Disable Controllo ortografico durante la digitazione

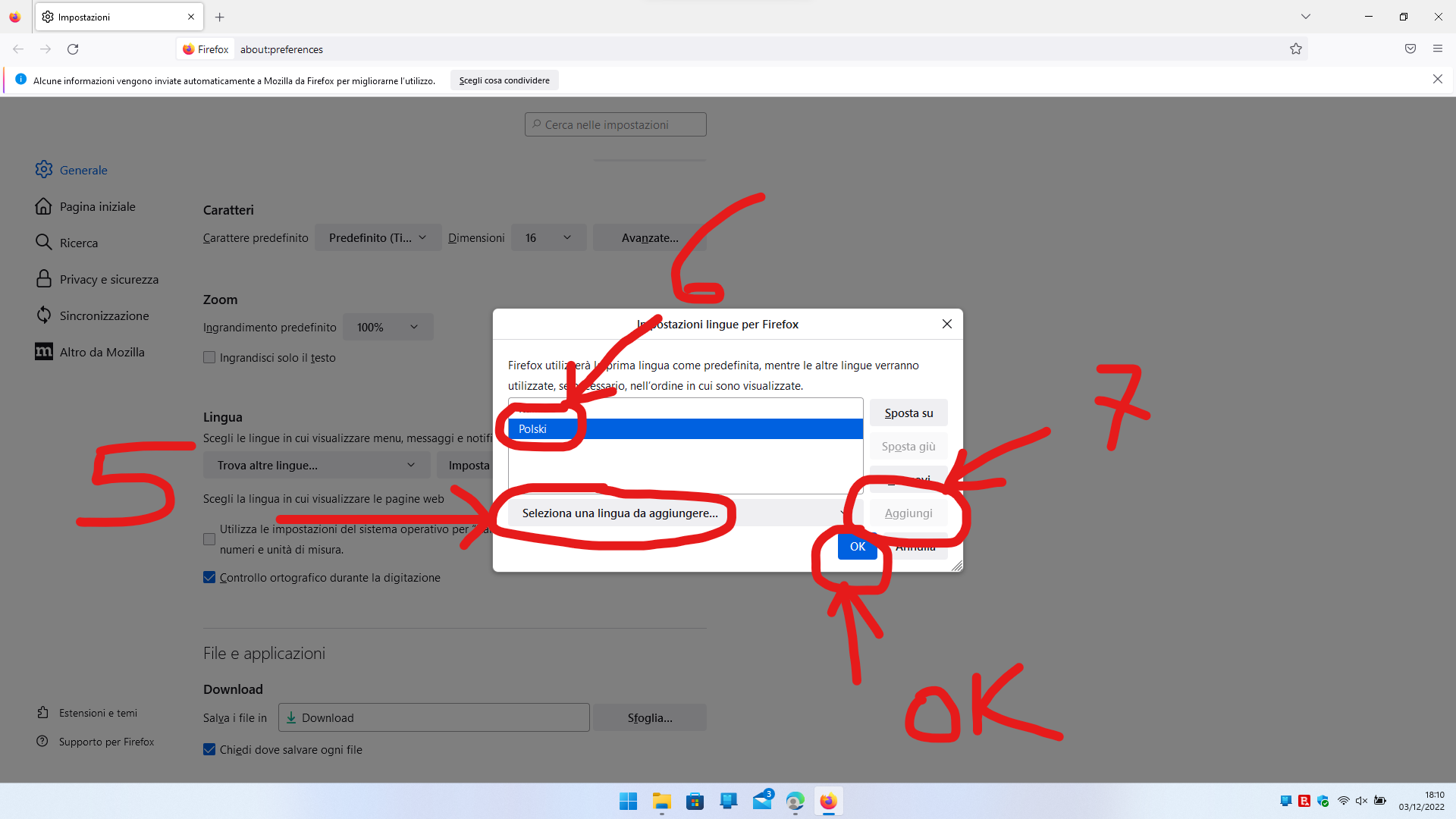(x=209, y=578)
